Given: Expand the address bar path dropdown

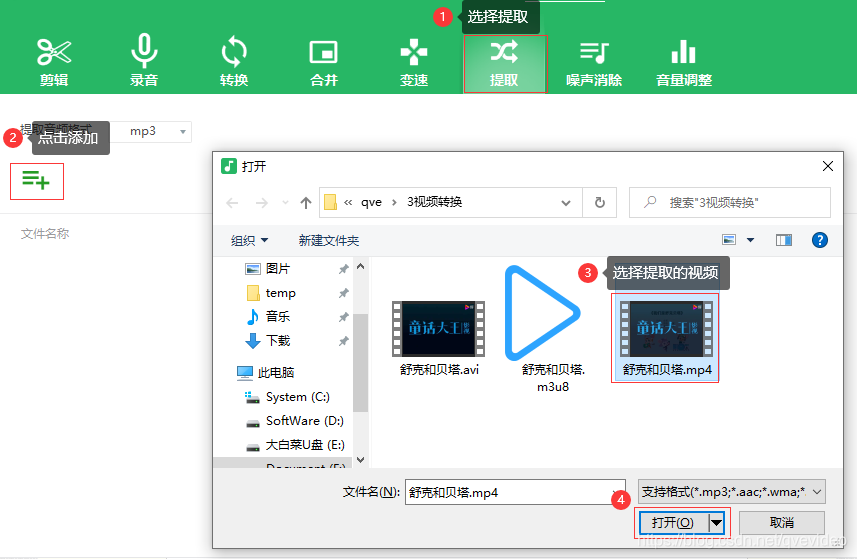Looking at the screenshot, I should (x=566, y=203).
